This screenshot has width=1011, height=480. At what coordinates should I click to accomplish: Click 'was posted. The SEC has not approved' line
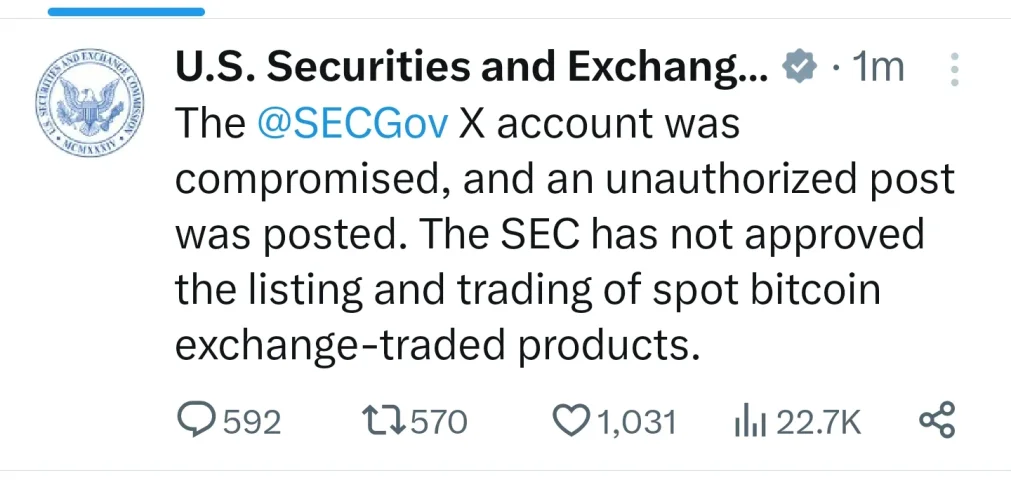(550, 235)
